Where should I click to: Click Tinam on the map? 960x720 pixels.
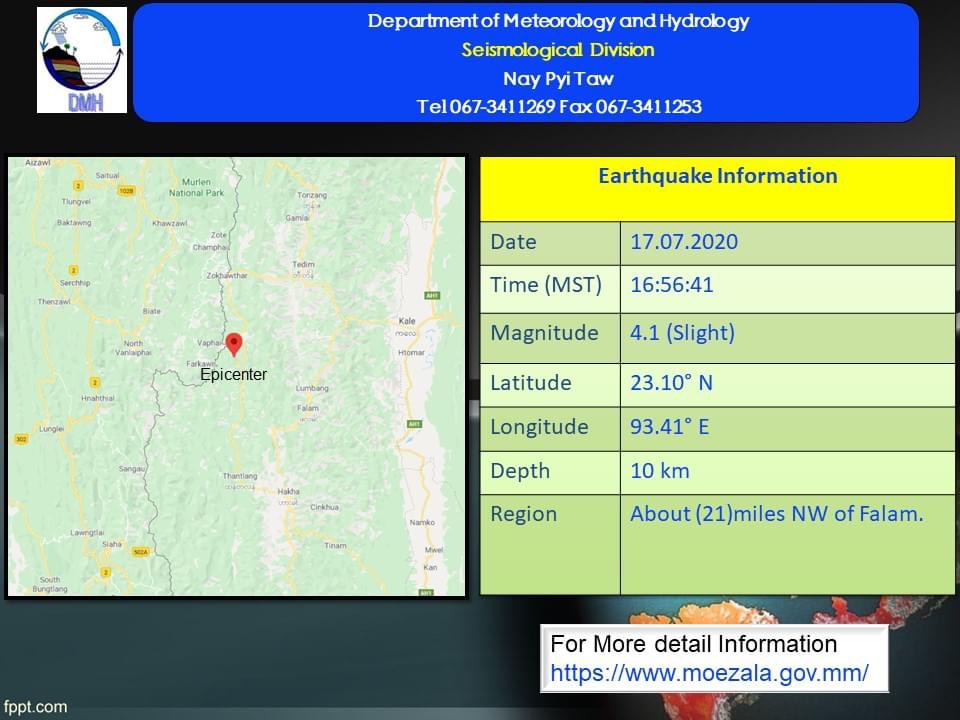click(336, 546)
